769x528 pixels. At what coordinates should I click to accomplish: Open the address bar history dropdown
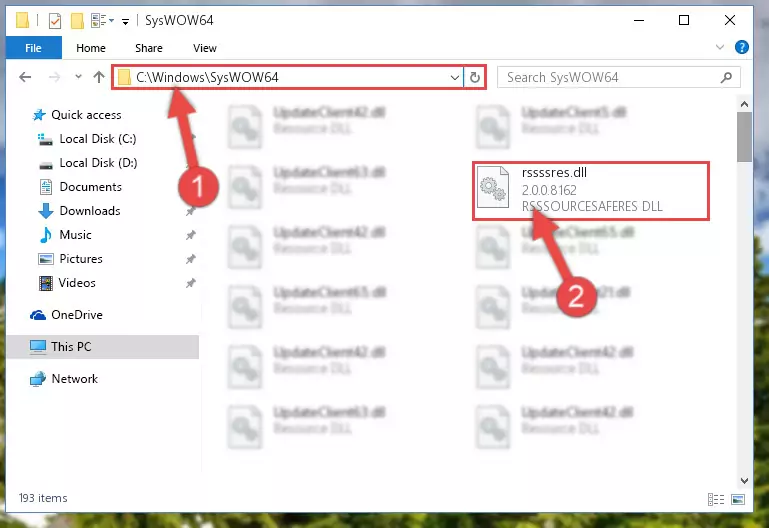point(455,77)
